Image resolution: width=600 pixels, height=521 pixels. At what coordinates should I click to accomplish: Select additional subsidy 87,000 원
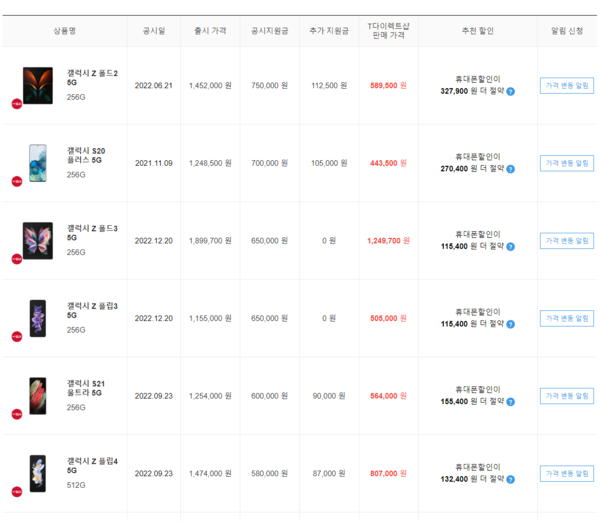[329, 474]
